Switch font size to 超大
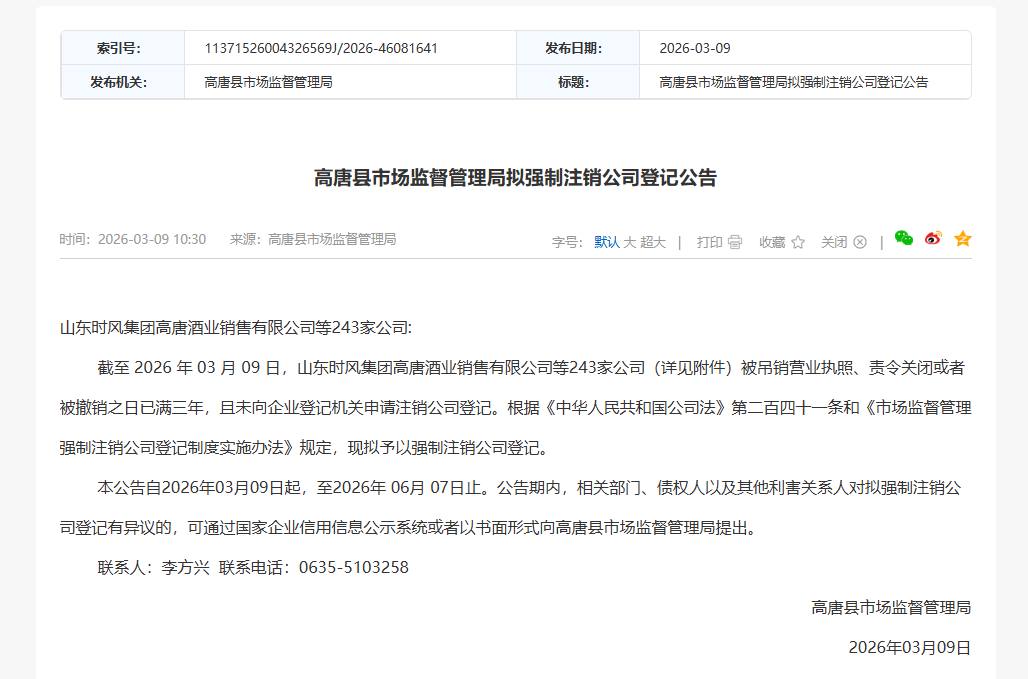 (651, 241)
